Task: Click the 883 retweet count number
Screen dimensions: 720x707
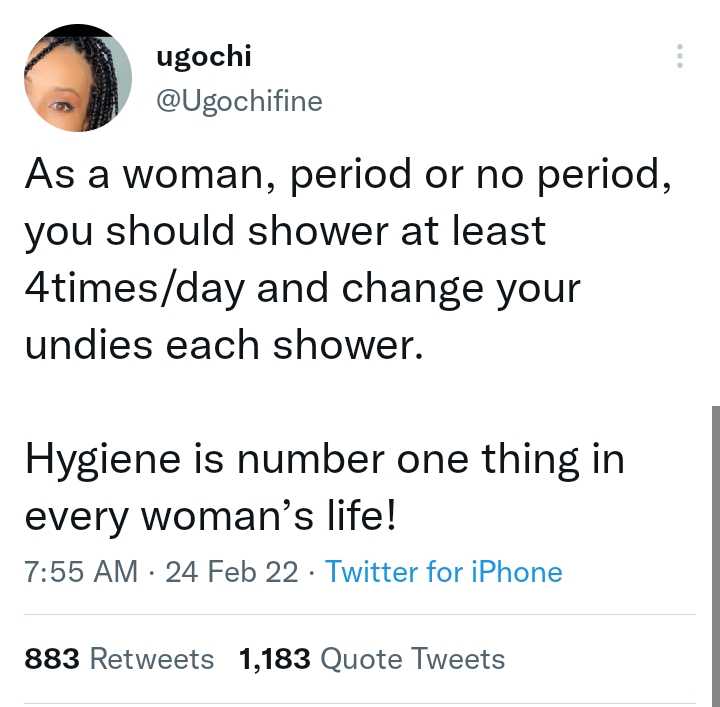Action: pos(52,660)
